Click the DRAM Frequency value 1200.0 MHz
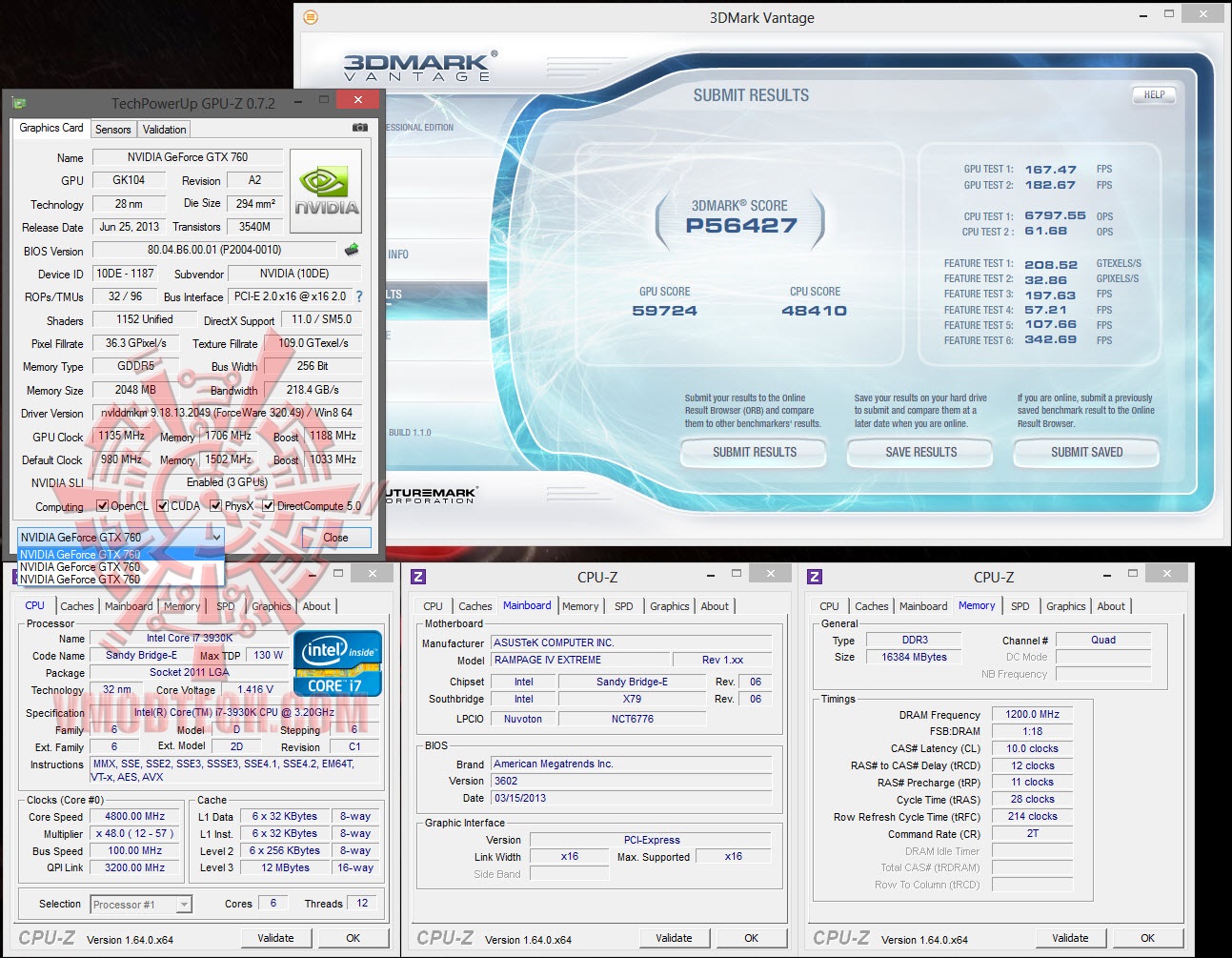Image resolution: width=1232 pixels, height=958 pixels. pyautogui.click(x=1032, y=714)
